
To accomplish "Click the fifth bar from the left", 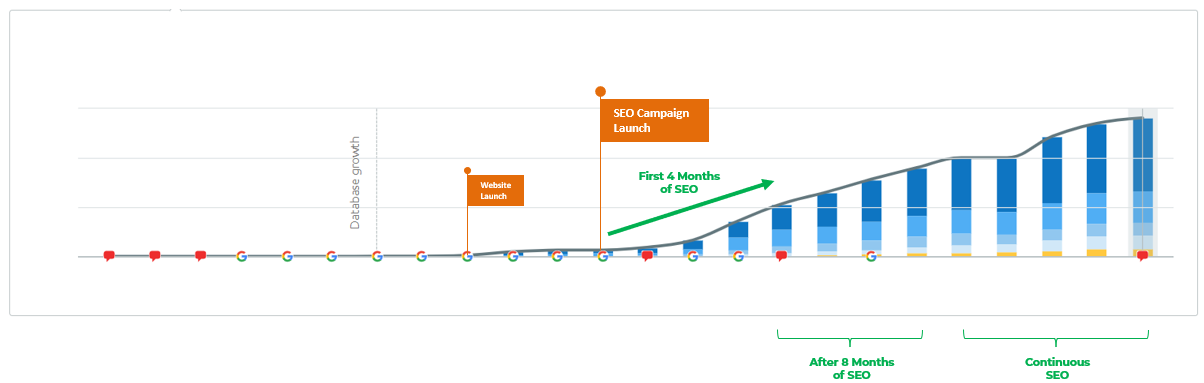I will pyautogui.click(x=827, y=225).
